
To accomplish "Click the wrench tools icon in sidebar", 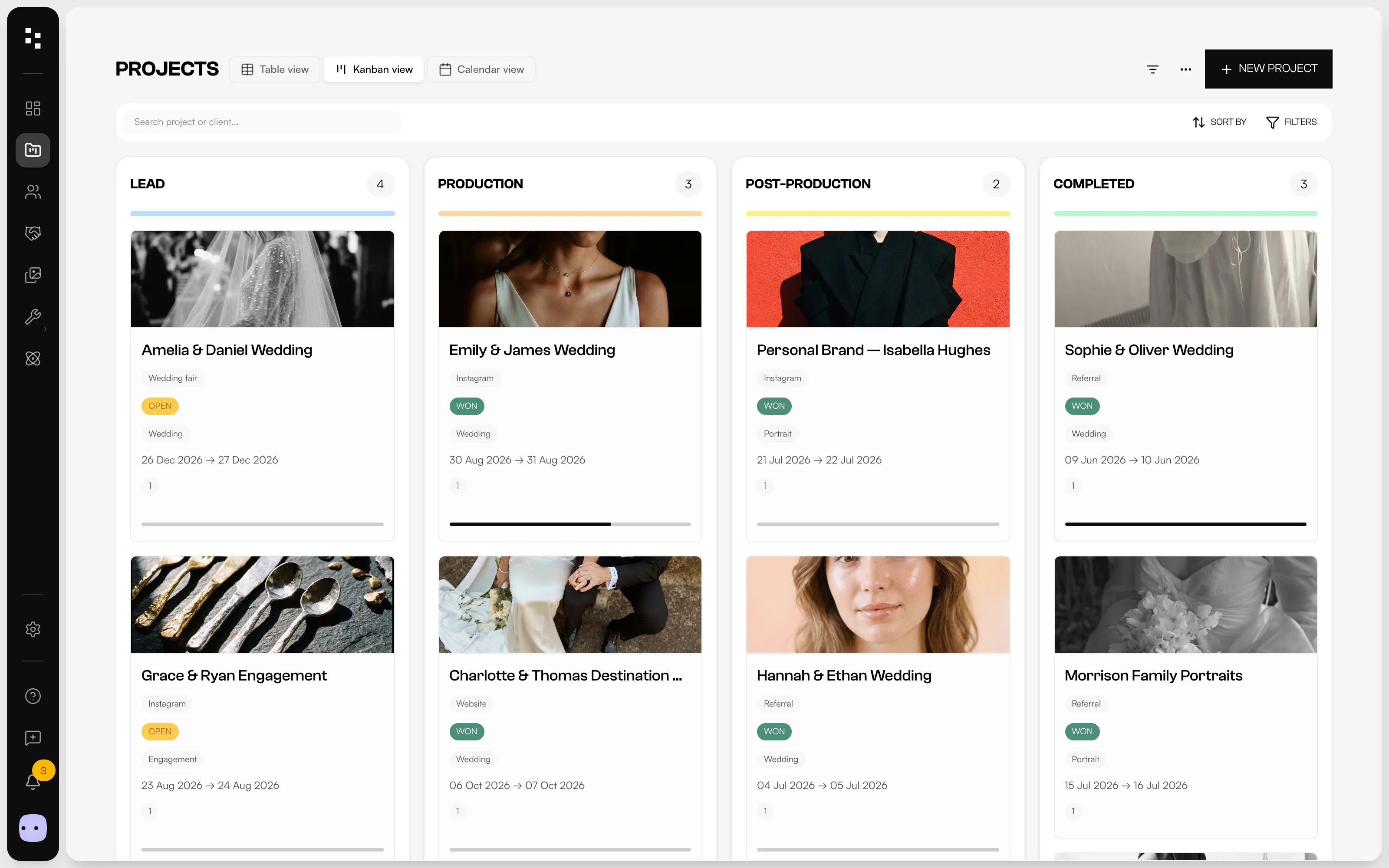I will (x=33, y=316).
